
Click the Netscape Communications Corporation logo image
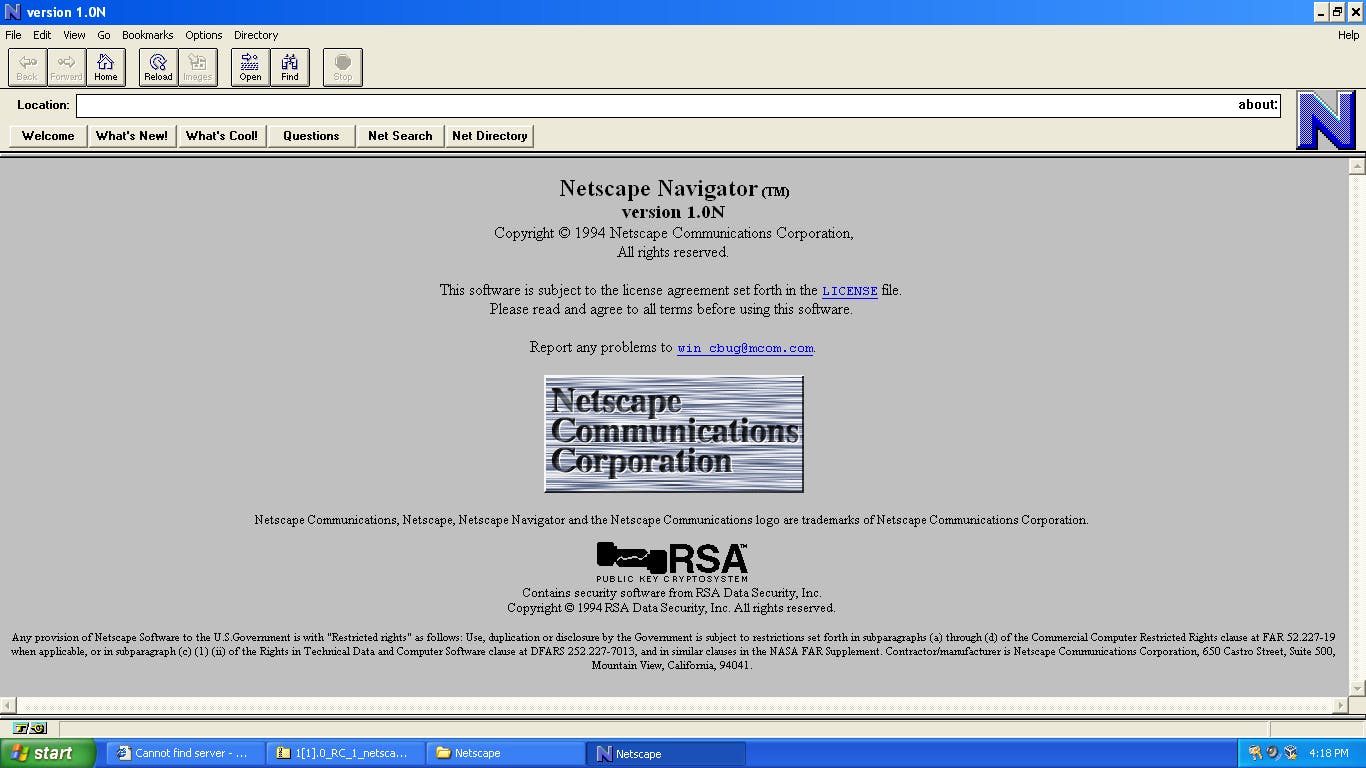[674, 434]
